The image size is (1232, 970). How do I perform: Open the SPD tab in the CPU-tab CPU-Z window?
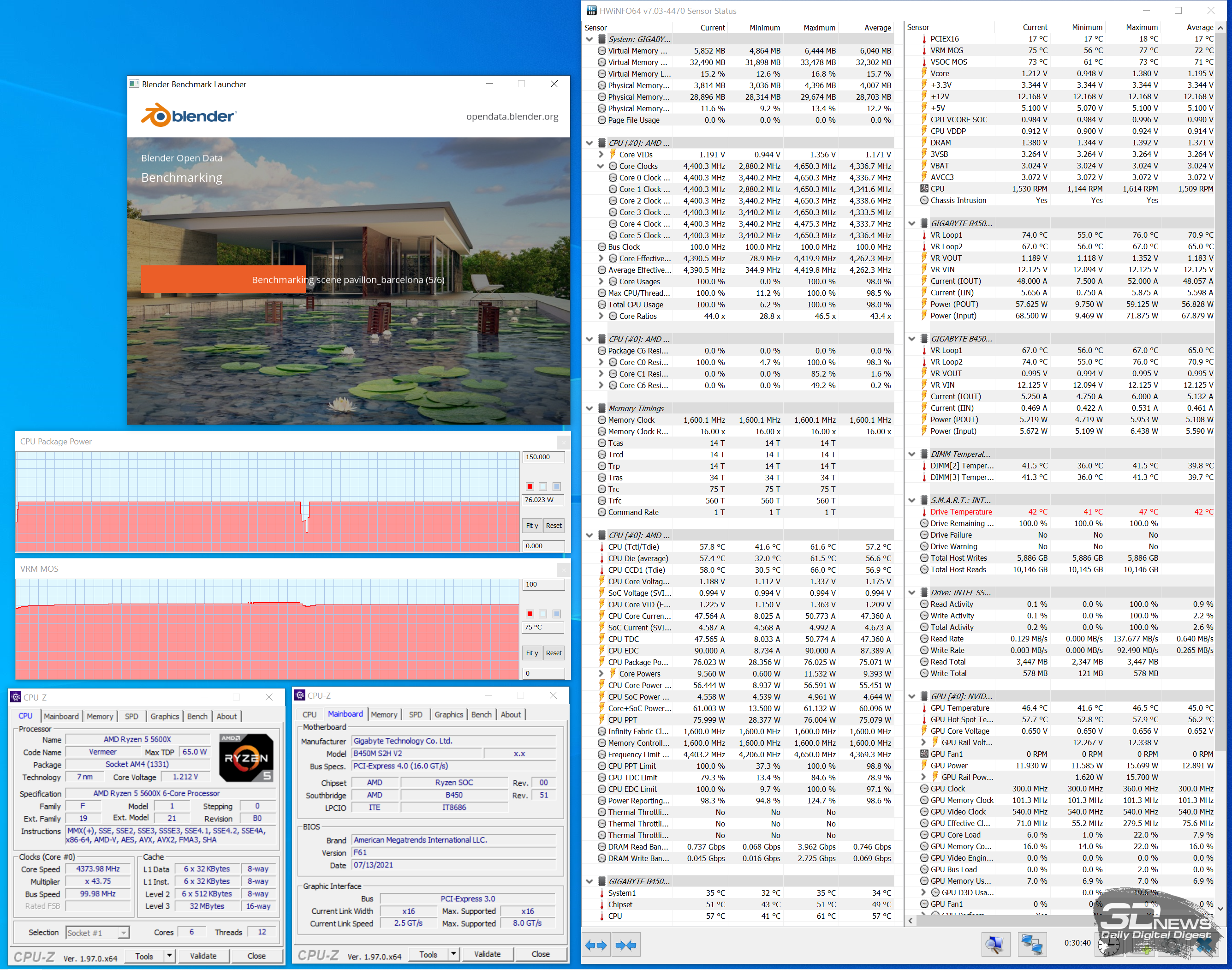click(x=132, y=716)
